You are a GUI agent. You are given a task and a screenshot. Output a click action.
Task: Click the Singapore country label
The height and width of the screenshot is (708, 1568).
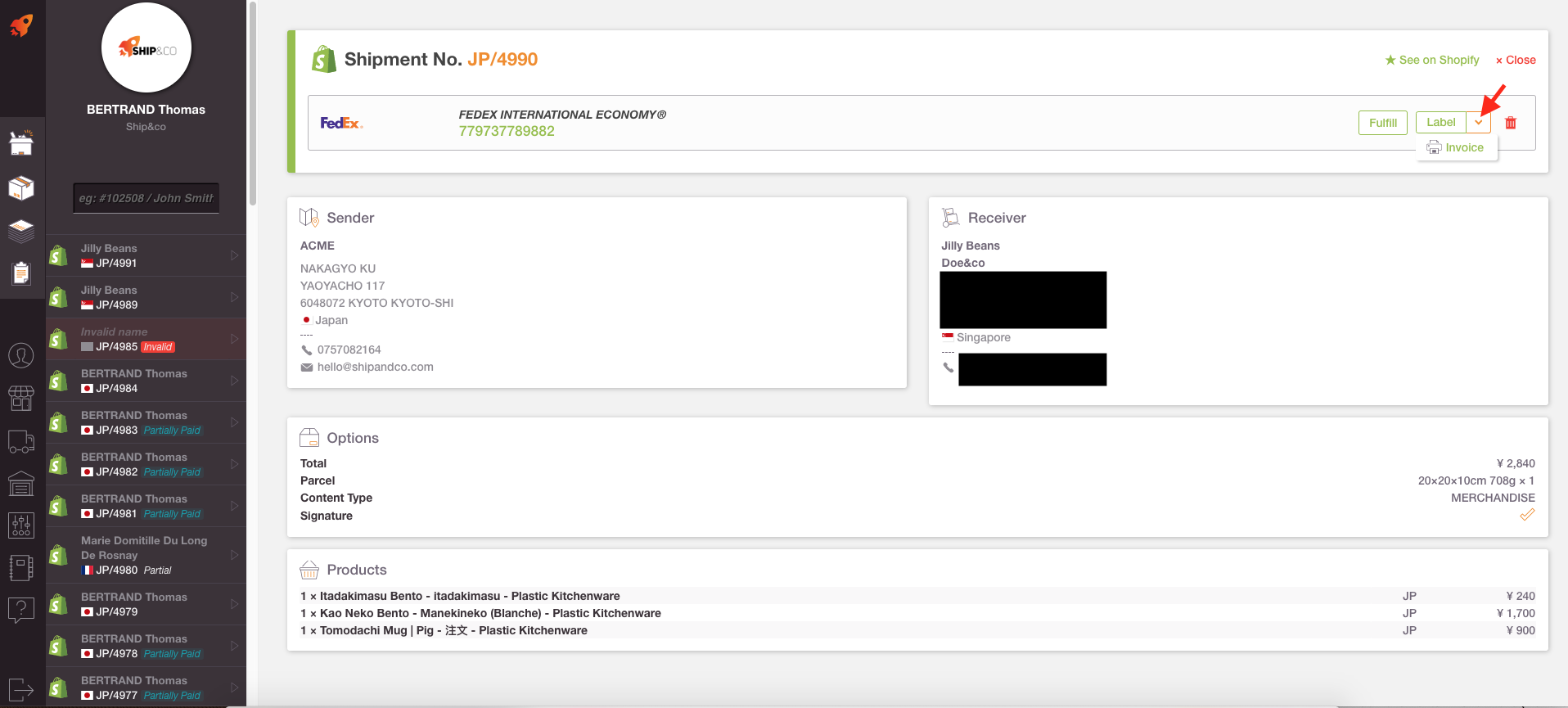click(984, 337)
